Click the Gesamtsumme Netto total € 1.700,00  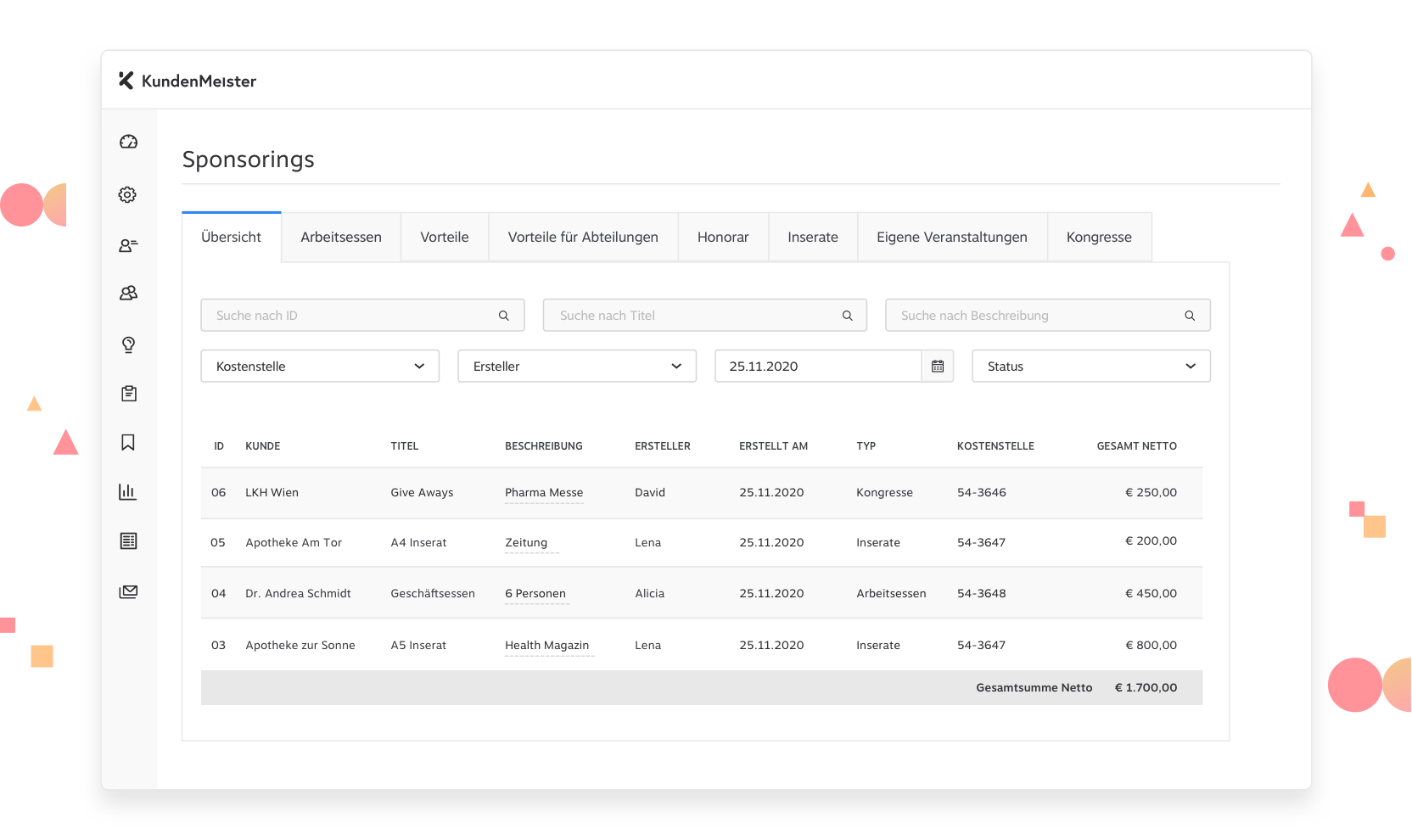click(1146, 688)
